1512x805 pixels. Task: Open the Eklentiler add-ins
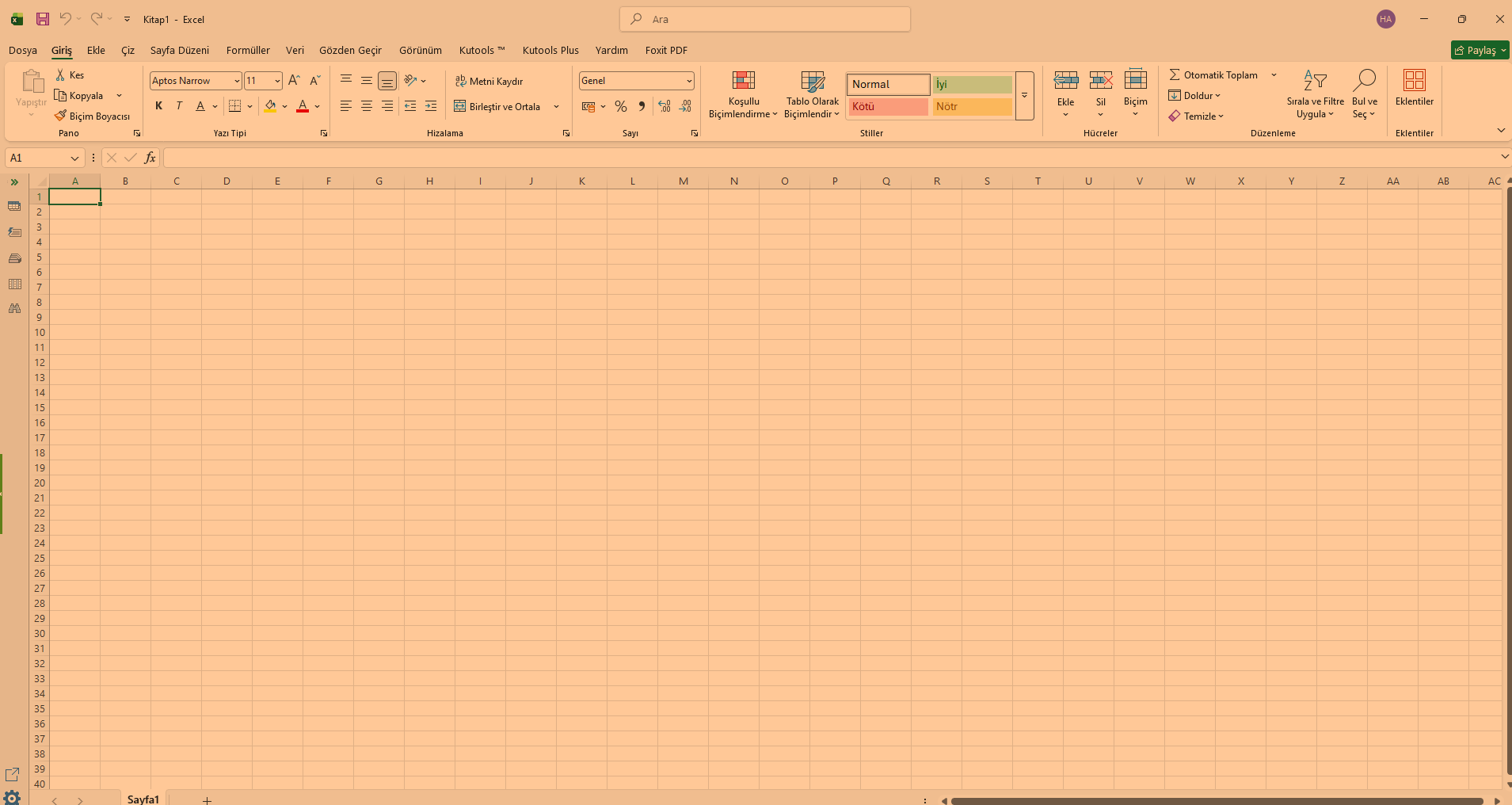tap(1415, 87)
